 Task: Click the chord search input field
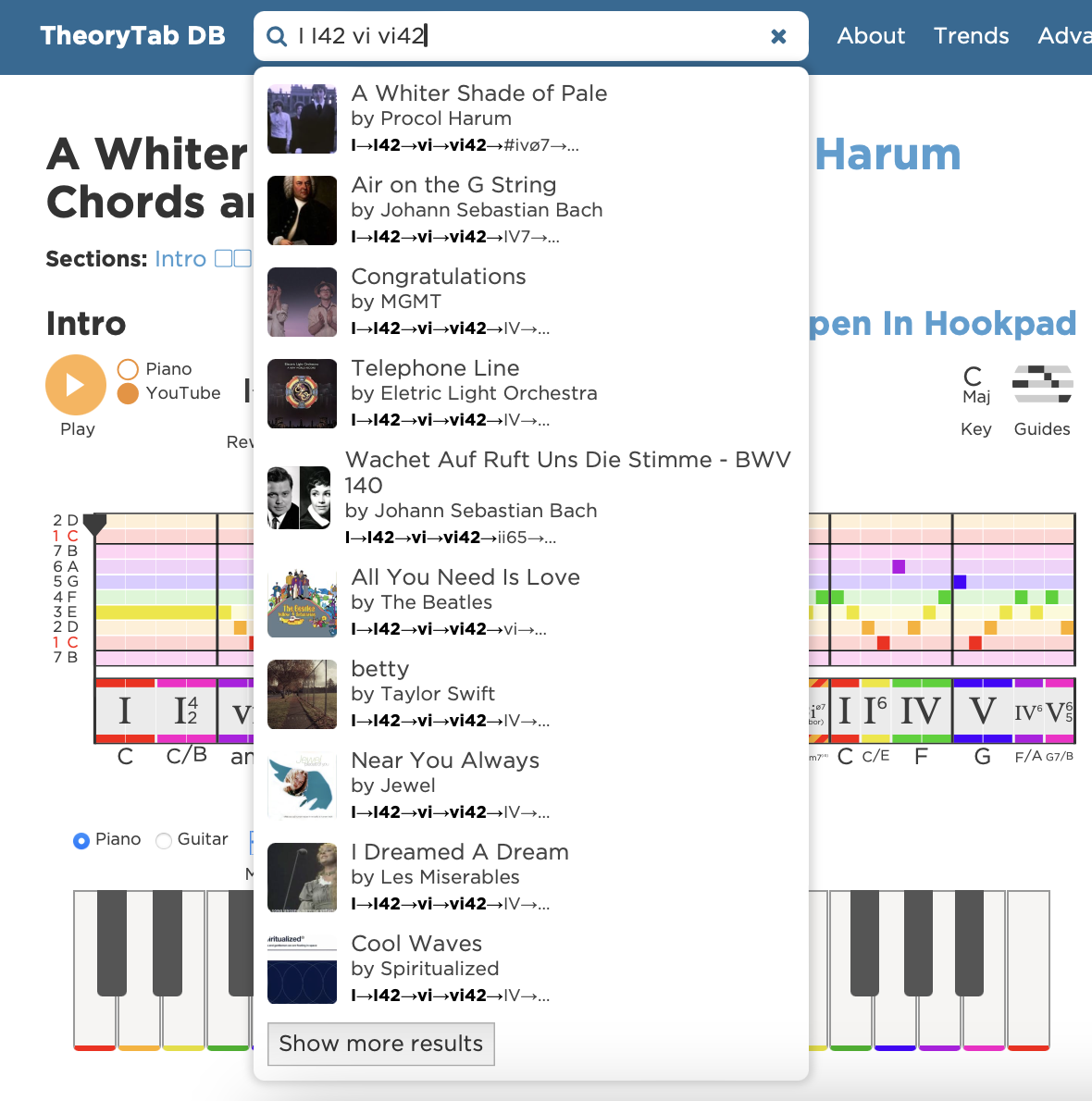point(530,36)
